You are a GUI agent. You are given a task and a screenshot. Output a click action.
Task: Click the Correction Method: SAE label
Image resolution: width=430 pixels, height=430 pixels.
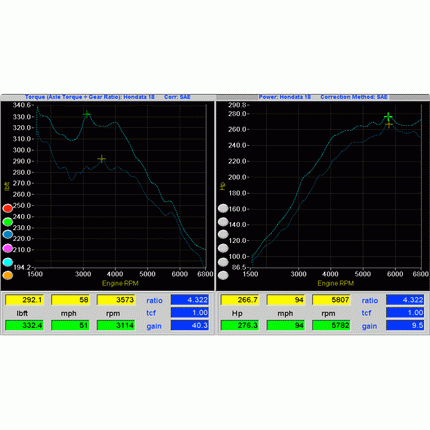tap(354, 97)
